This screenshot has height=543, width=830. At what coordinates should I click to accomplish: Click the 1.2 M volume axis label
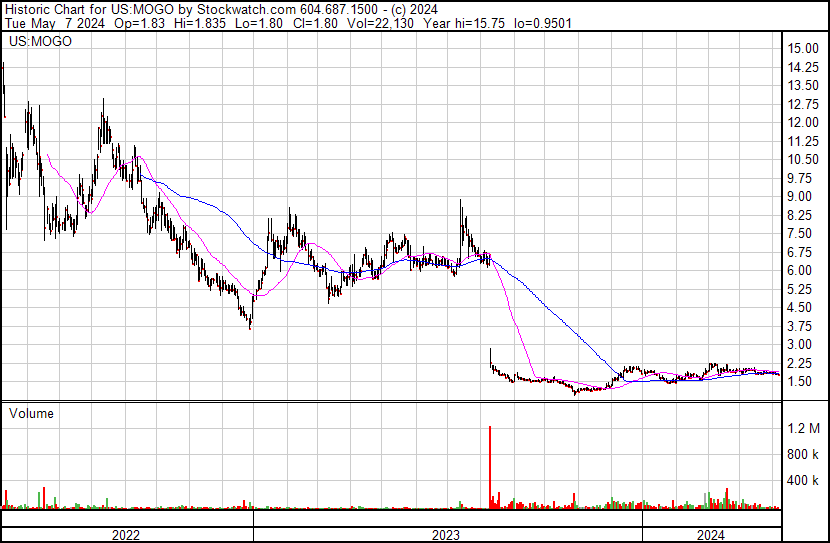click(x=804, y=428)
